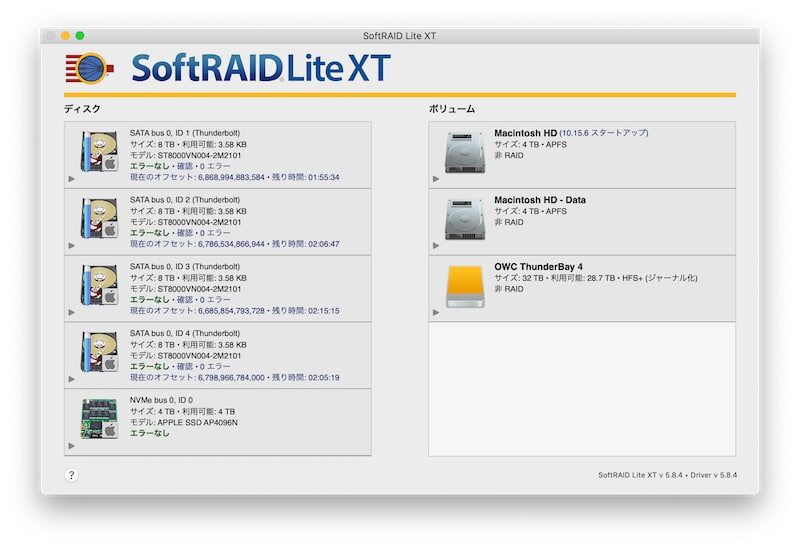This screenshot has height=548, width=800.
Task: Expand the OWC ThunderBay 4 volume tile
Action: click(436, 312)
